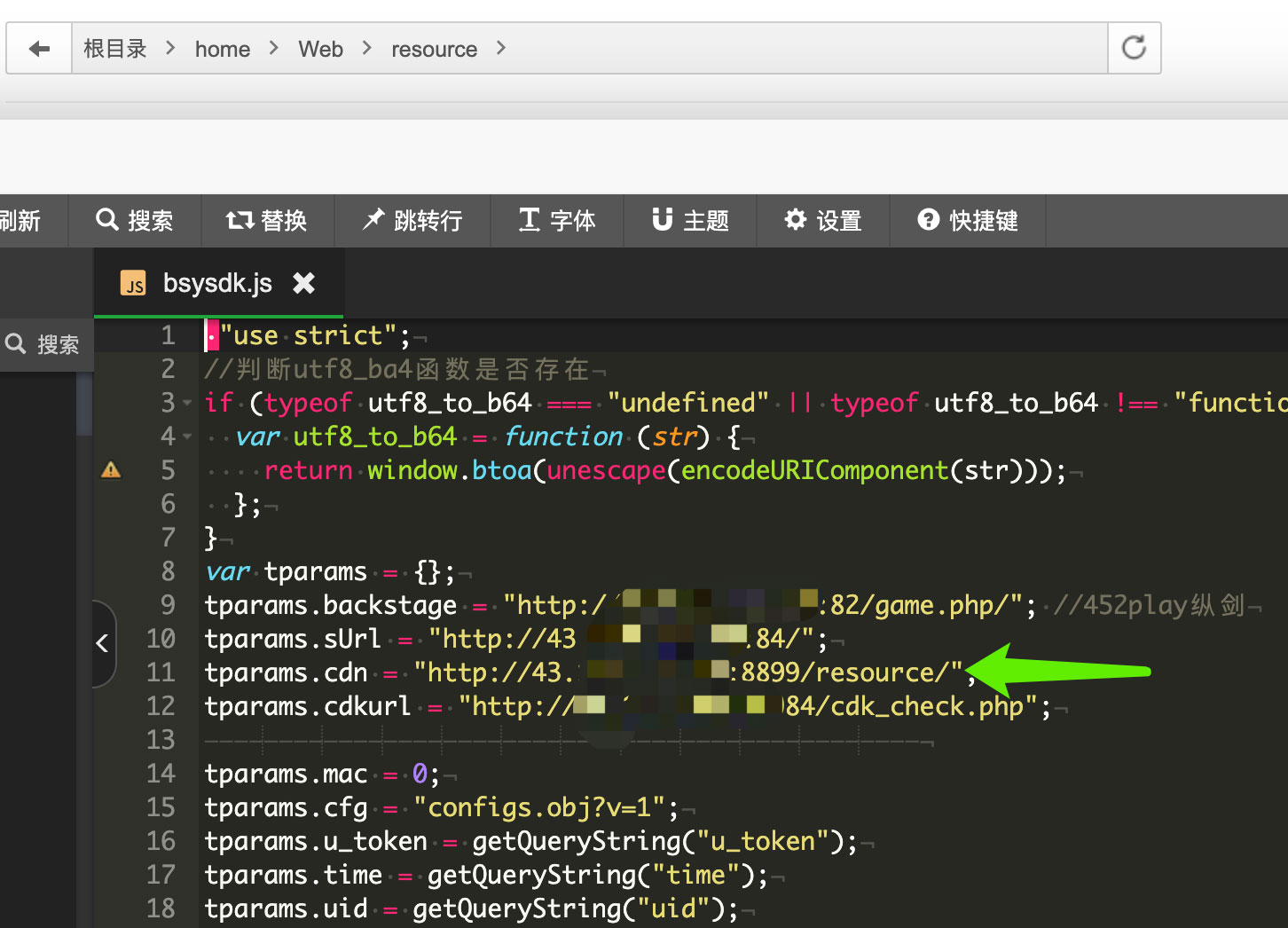Collapse the code fold at line 3
The image size is (1288, 928).
[188, 404]
